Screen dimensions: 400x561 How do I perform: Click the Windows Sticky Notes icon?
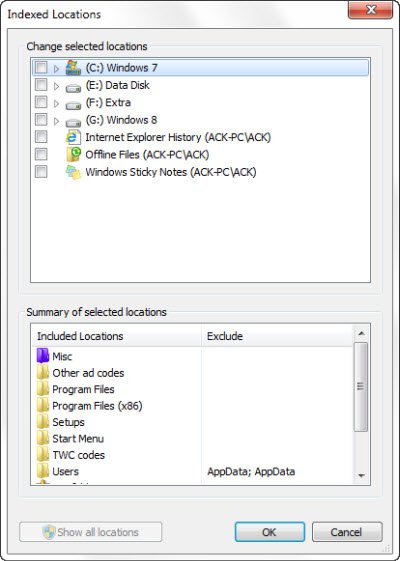point(73,172)
